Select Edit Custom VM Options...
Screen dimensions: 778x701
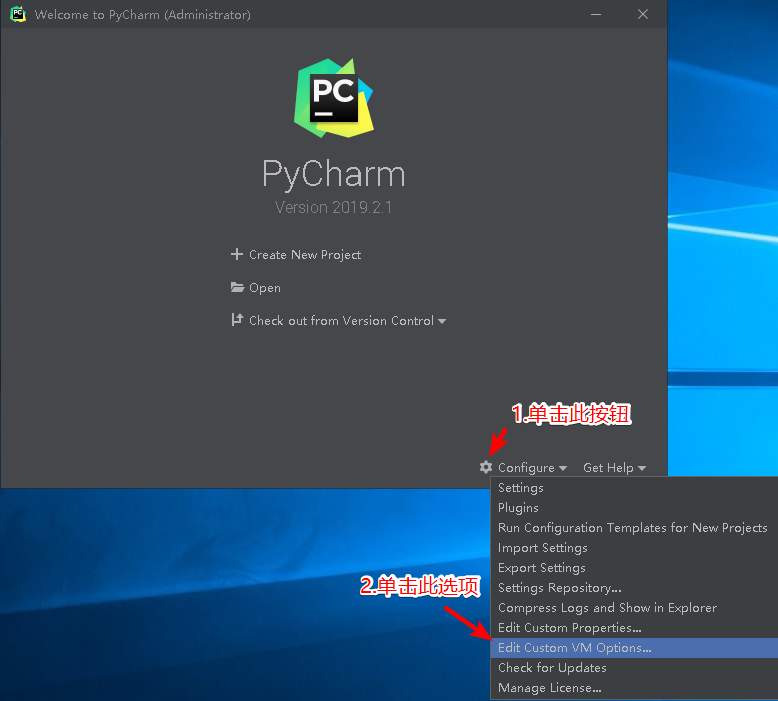[634, 648]
